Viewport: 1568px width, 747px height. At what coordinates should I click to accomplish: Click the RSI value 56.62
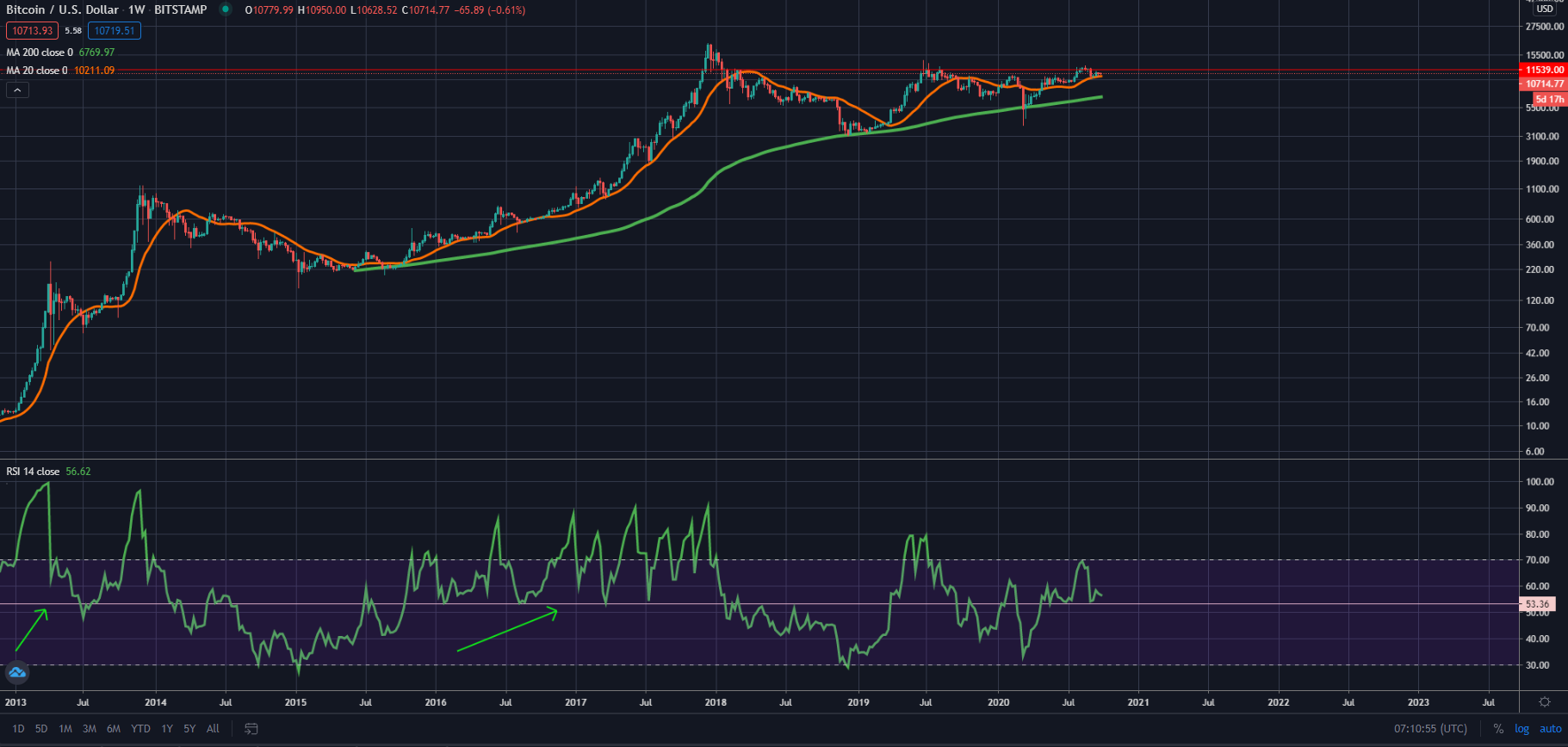pos(78,472)
